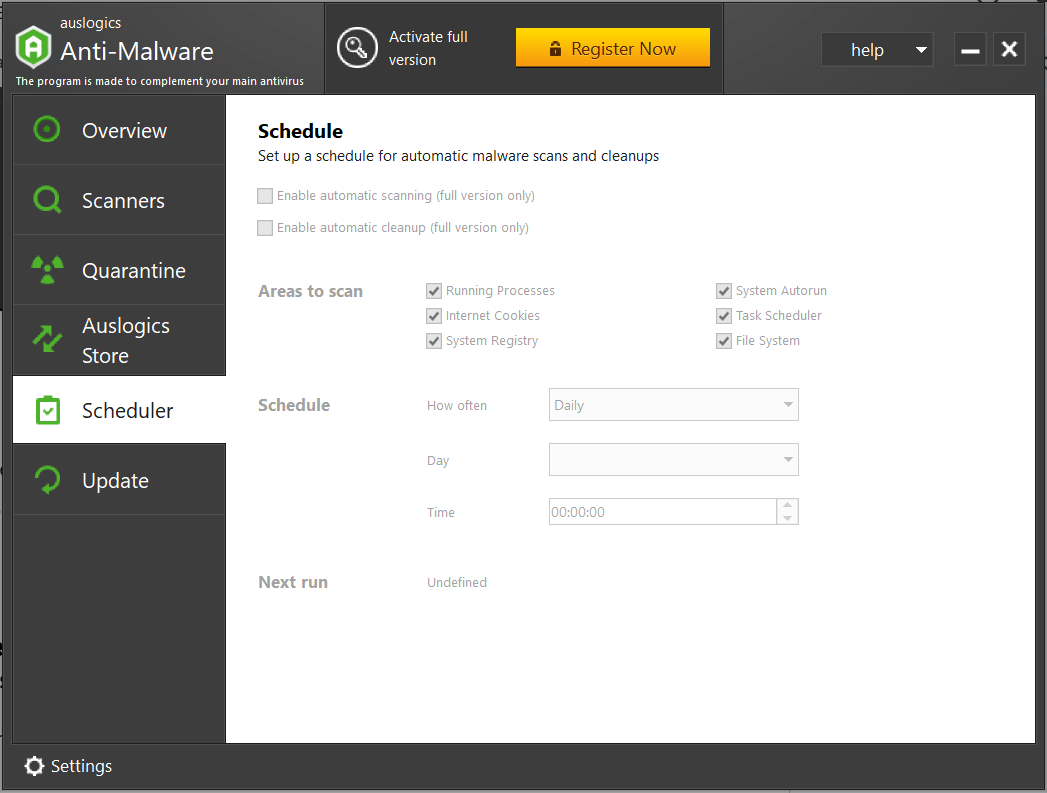Disable Internet Cookies scanning
The width and height of the screenshot is (1047, 793).
pyautogui.click(x=434, y=315)
